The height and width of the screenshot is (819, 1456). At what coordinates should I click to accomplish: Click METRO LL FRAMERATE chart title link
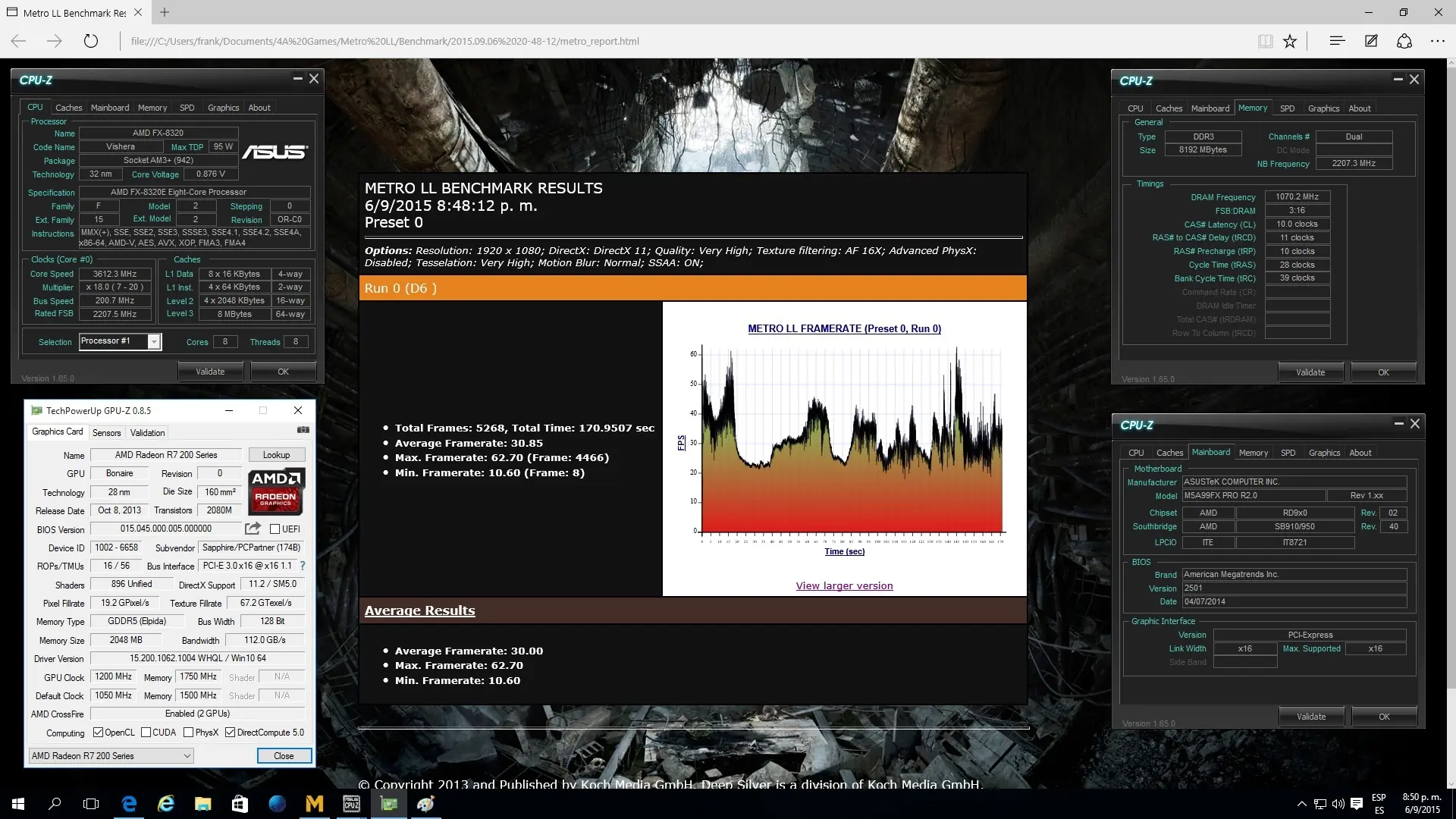(x=844, y=328)
